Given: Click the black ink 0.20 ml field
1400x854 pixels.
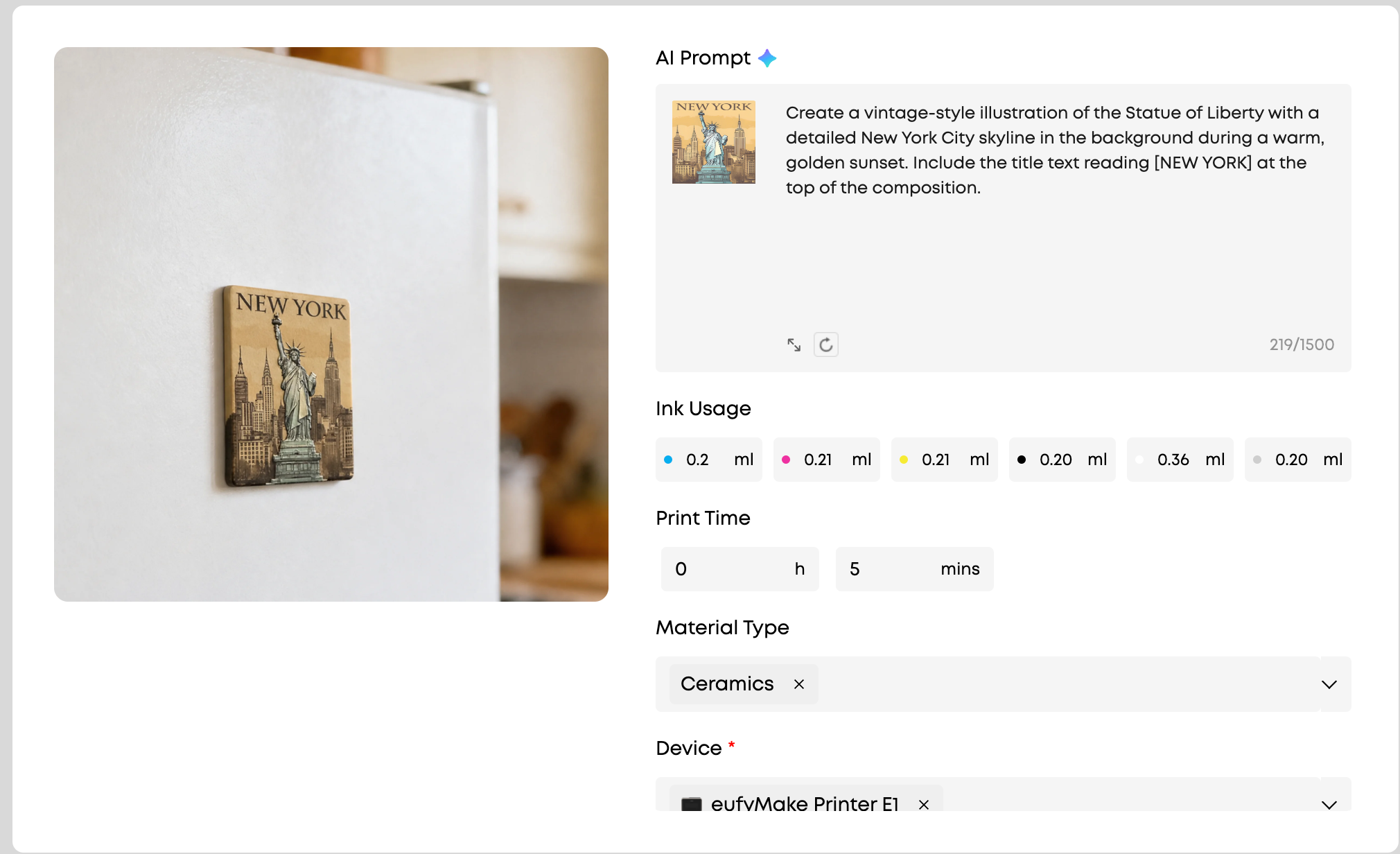Looking at the screenshot, I should 1062,460.
